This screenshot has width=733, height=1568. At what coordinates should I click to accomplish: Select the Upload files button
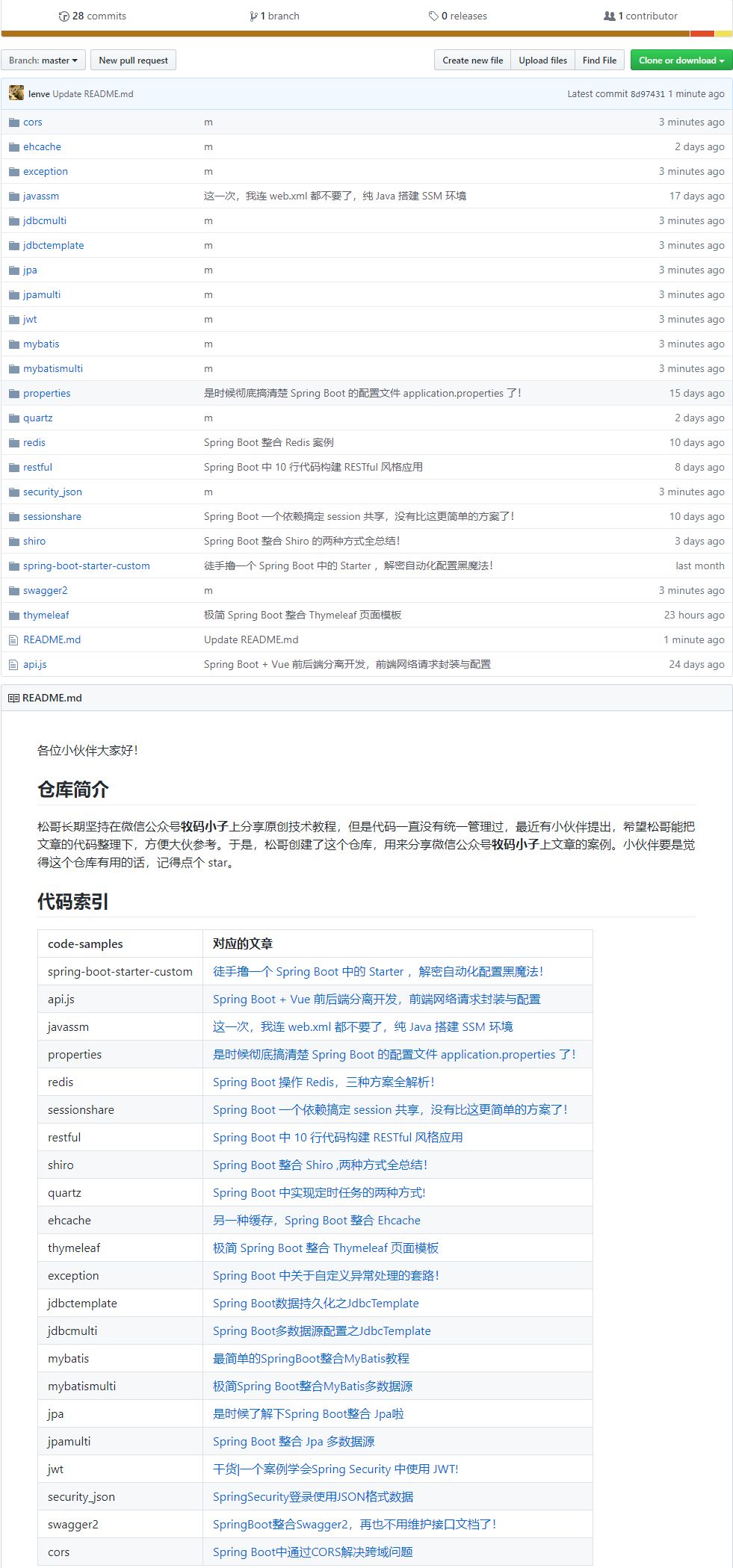click(x=542, y=61)
